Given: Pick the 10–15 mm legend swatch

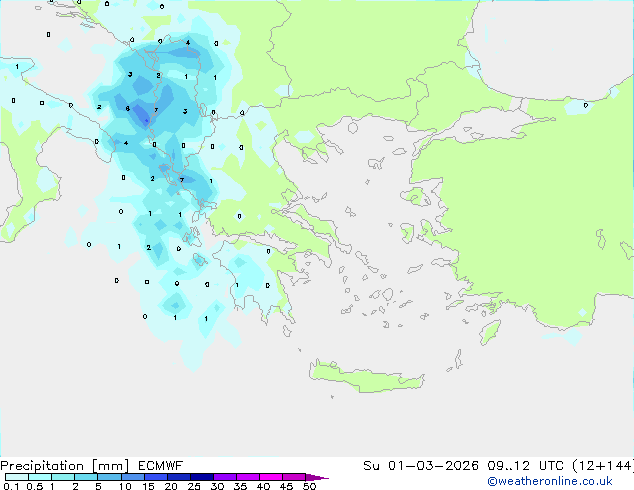Looking at the screenshot, I should point(132,477).
